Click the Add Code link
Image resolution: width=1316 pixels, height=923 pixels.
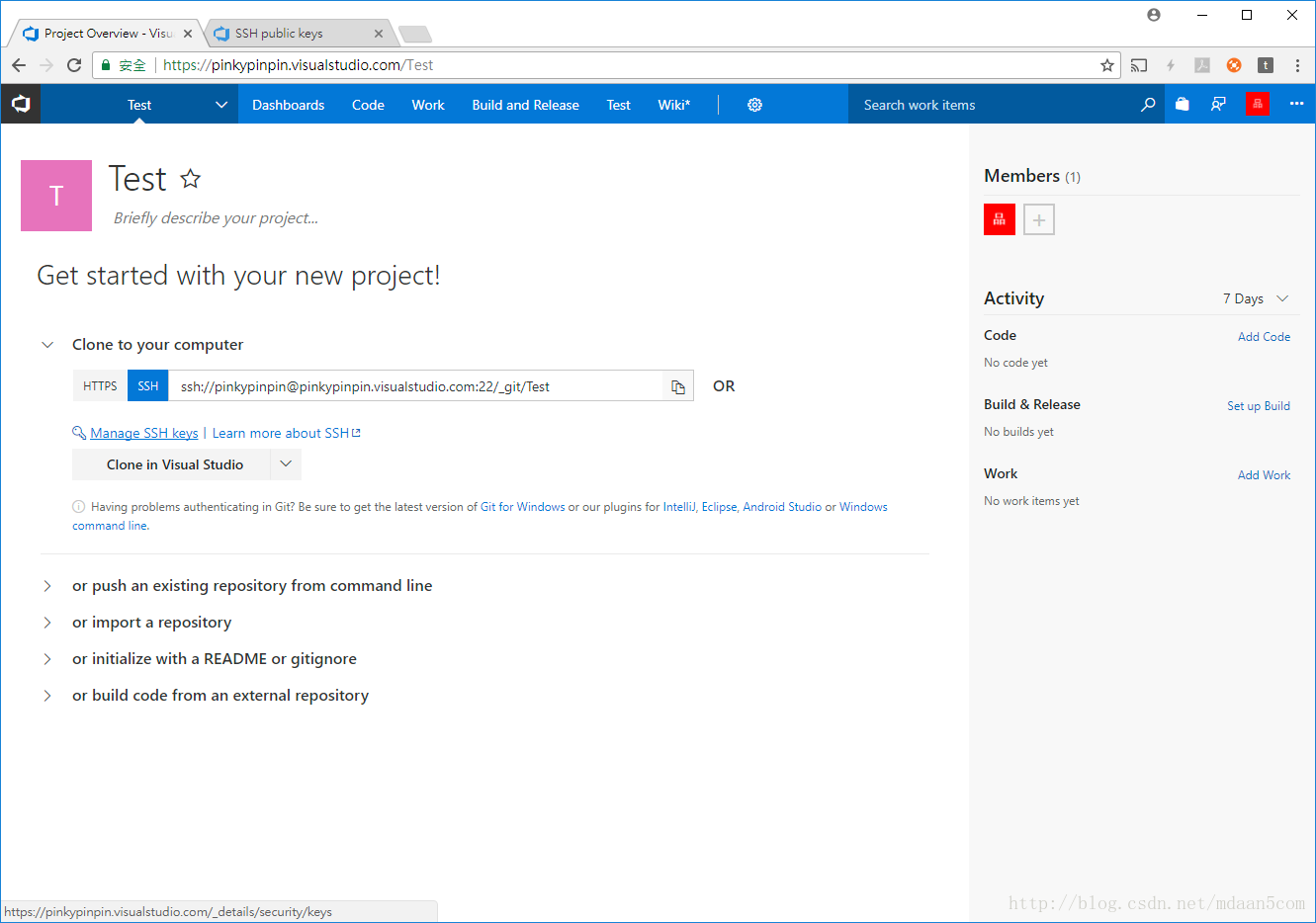[1264, 337]
